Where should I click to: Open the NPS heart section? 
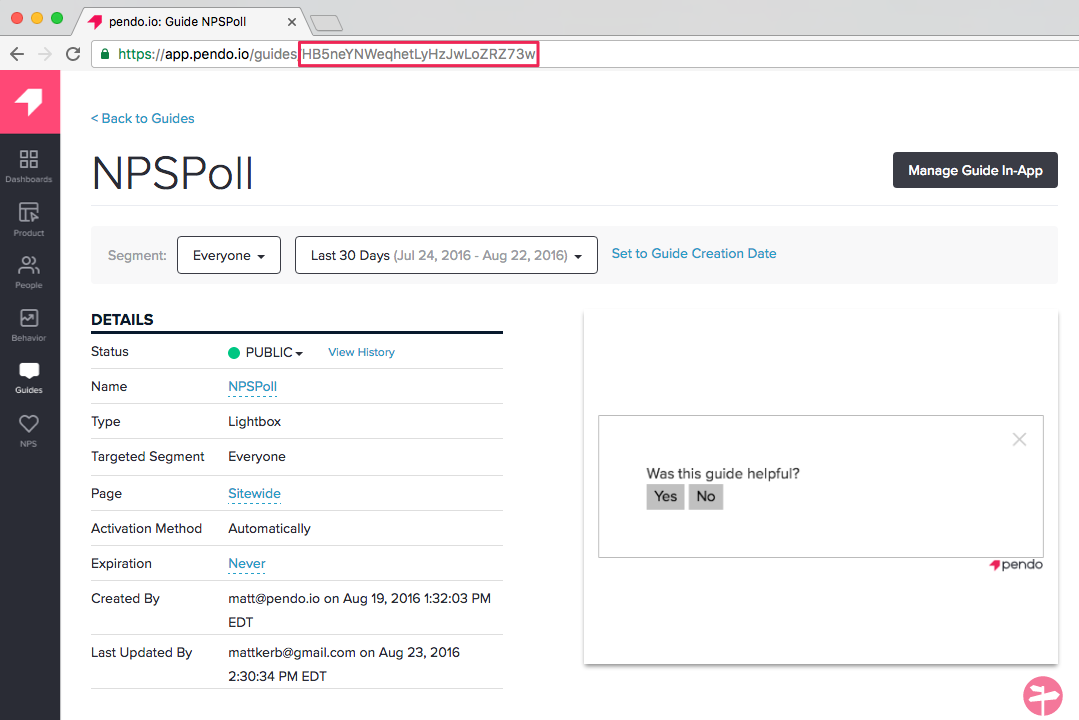tap(29, 431)
